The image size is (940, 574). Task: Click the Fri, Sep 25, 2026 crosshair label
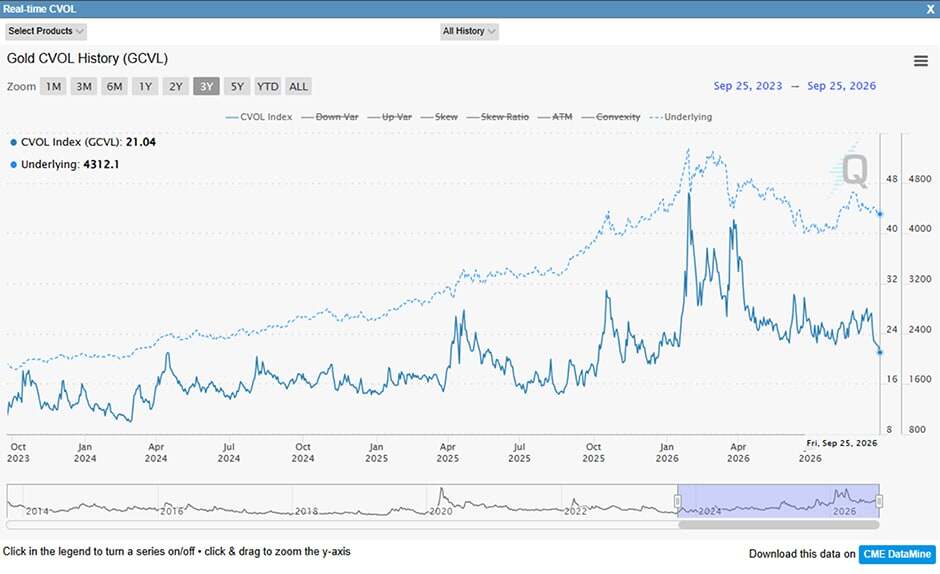point(841,443)
